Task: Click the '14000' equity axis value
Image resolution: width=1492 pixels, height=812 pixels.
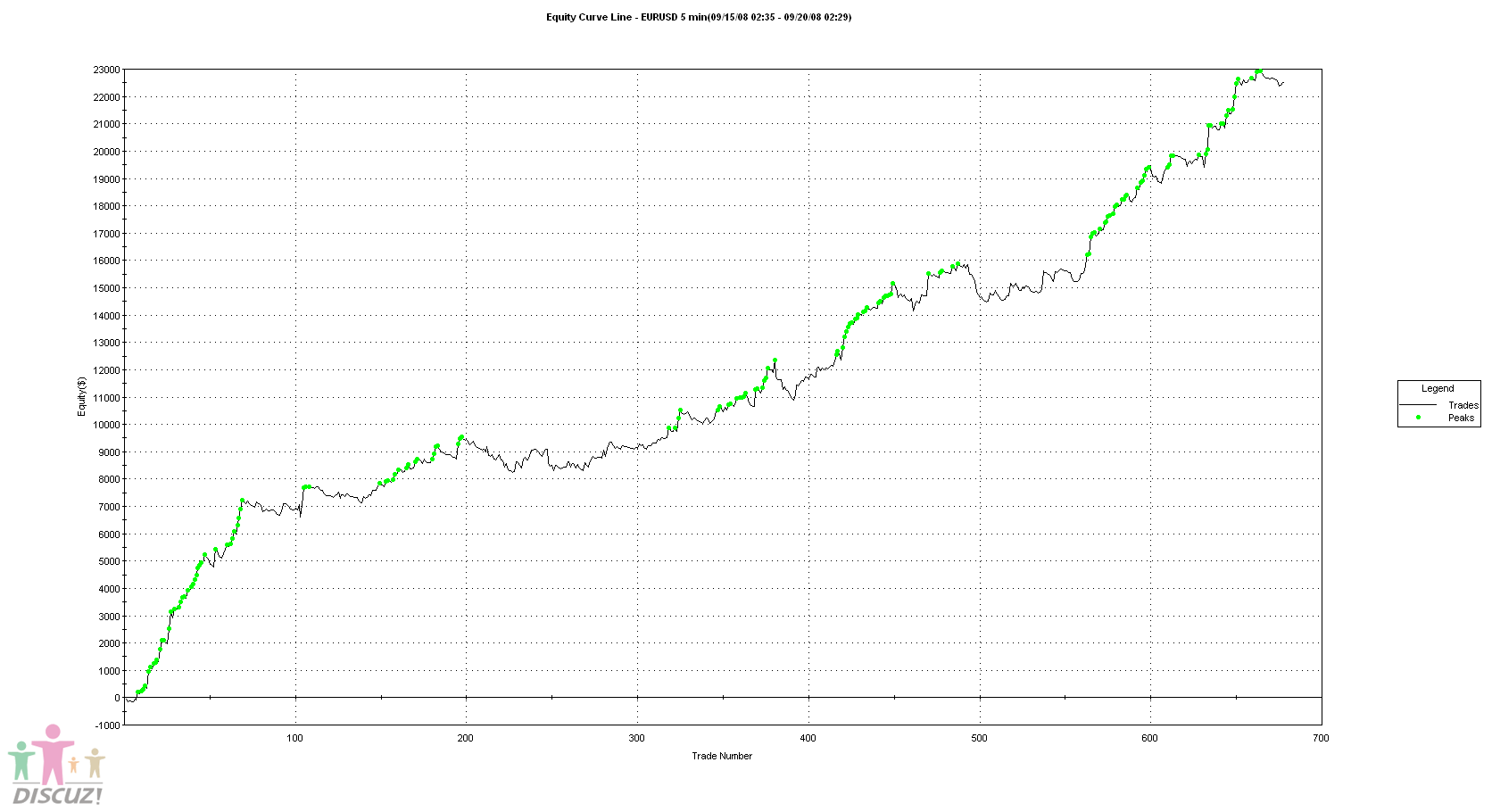Action: click(106, 316)
